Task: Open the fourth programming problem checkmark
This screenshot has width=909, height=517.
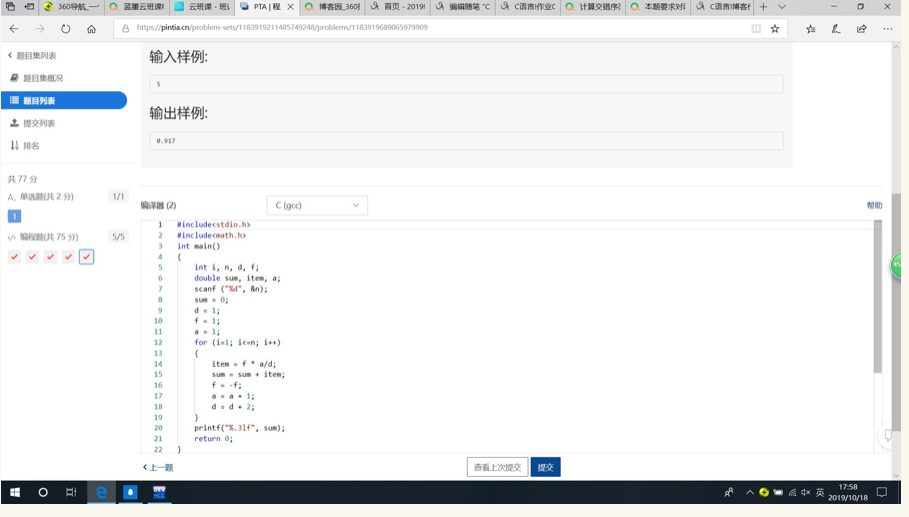Action: tap(68, 256)
